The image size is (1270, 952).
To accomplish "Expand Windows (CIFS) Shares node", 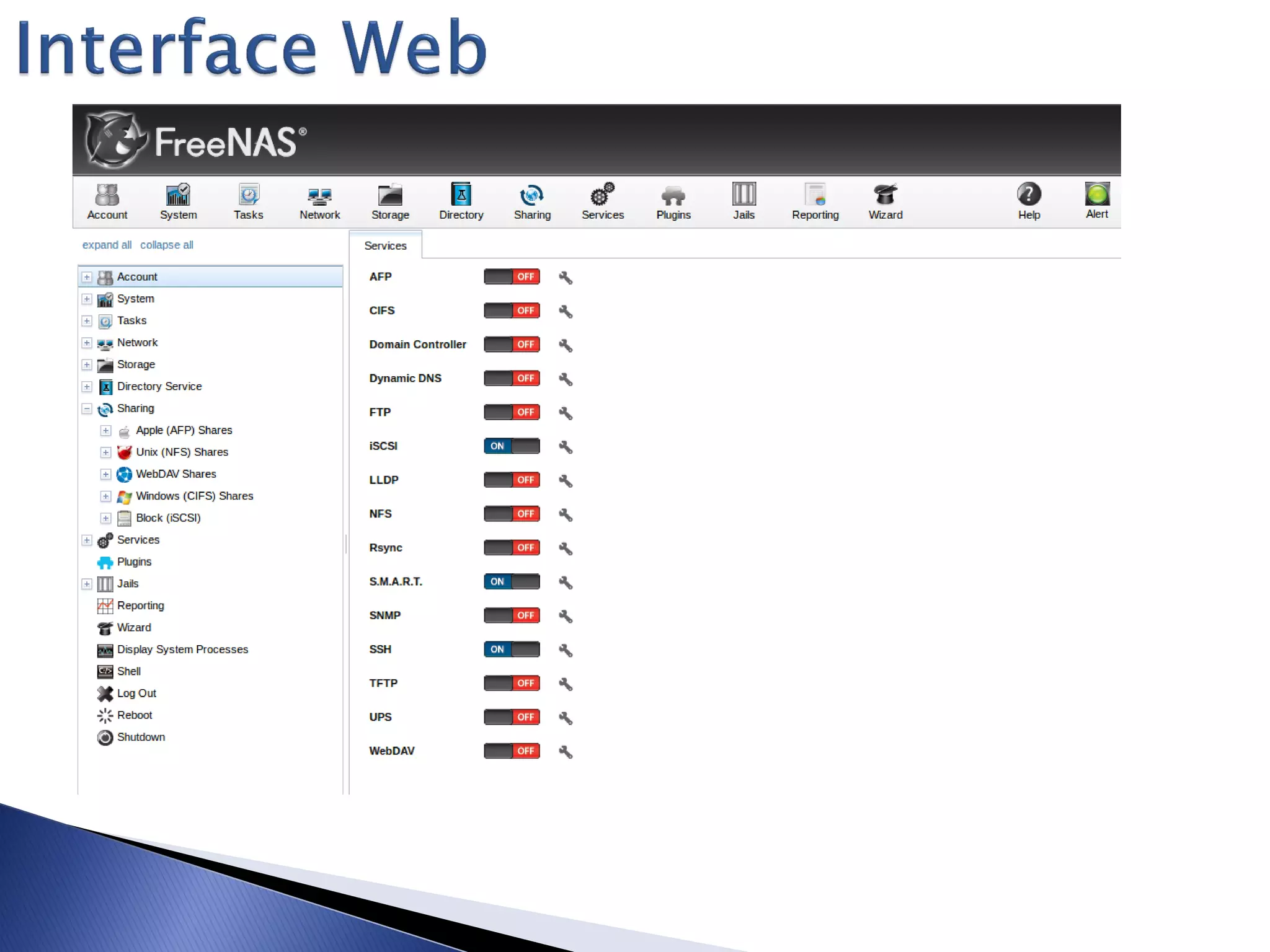I will (106, 496).
